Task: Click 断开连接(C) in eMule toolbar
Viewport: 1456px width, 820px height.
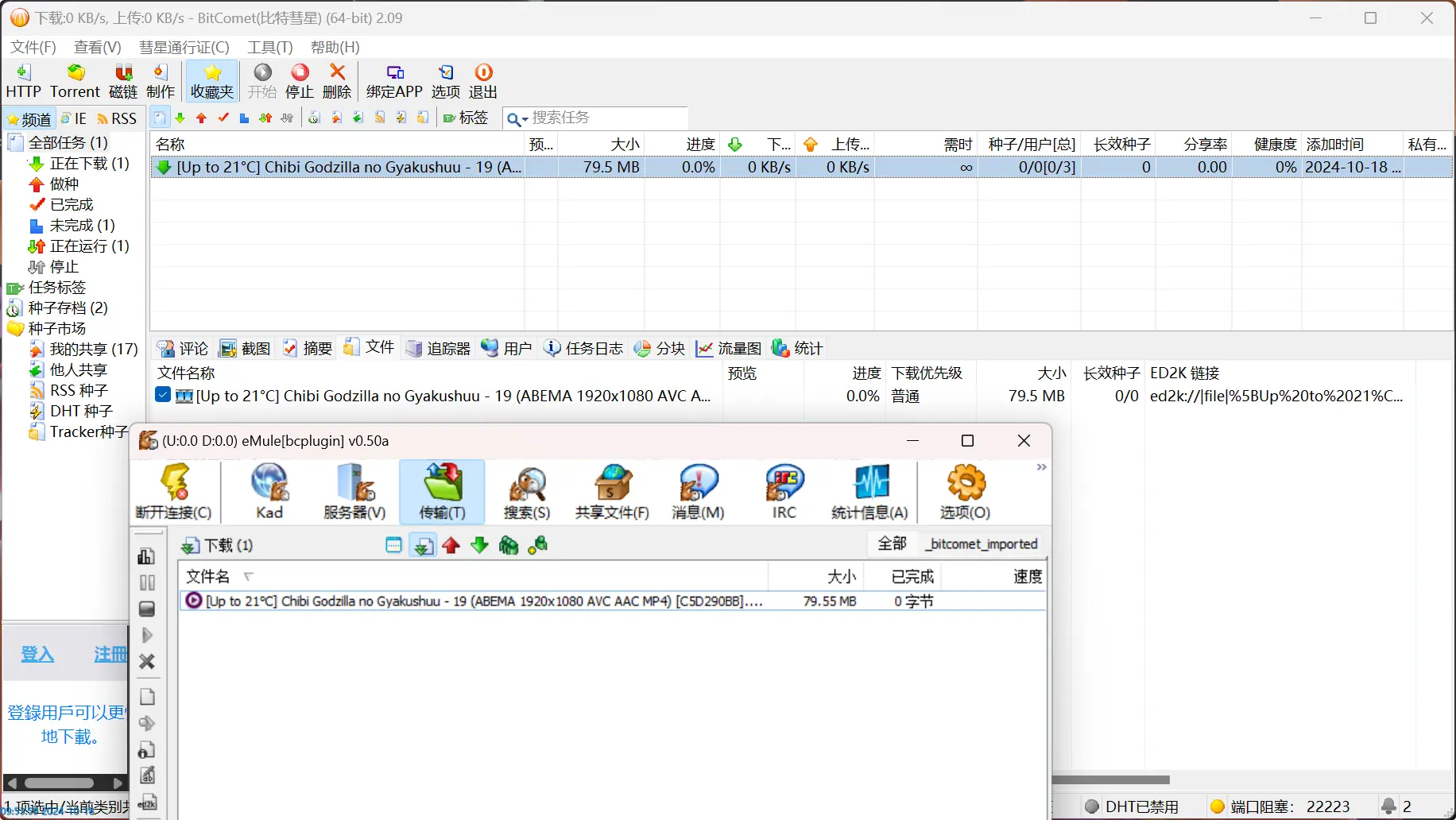Action: click(174, 491)
